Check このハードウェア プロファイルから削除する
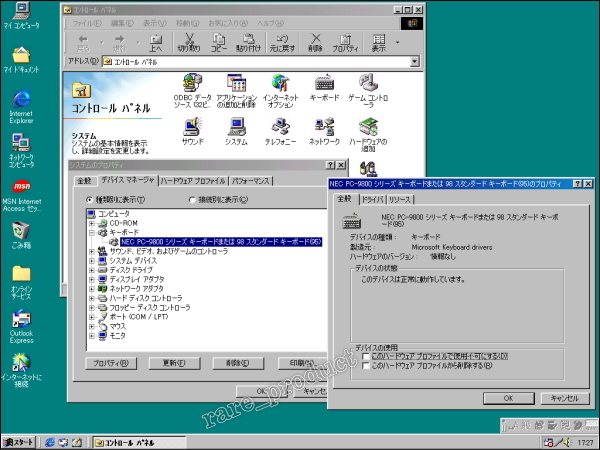Viewport: 600px width, 450px height. click(x=366, y=366)
